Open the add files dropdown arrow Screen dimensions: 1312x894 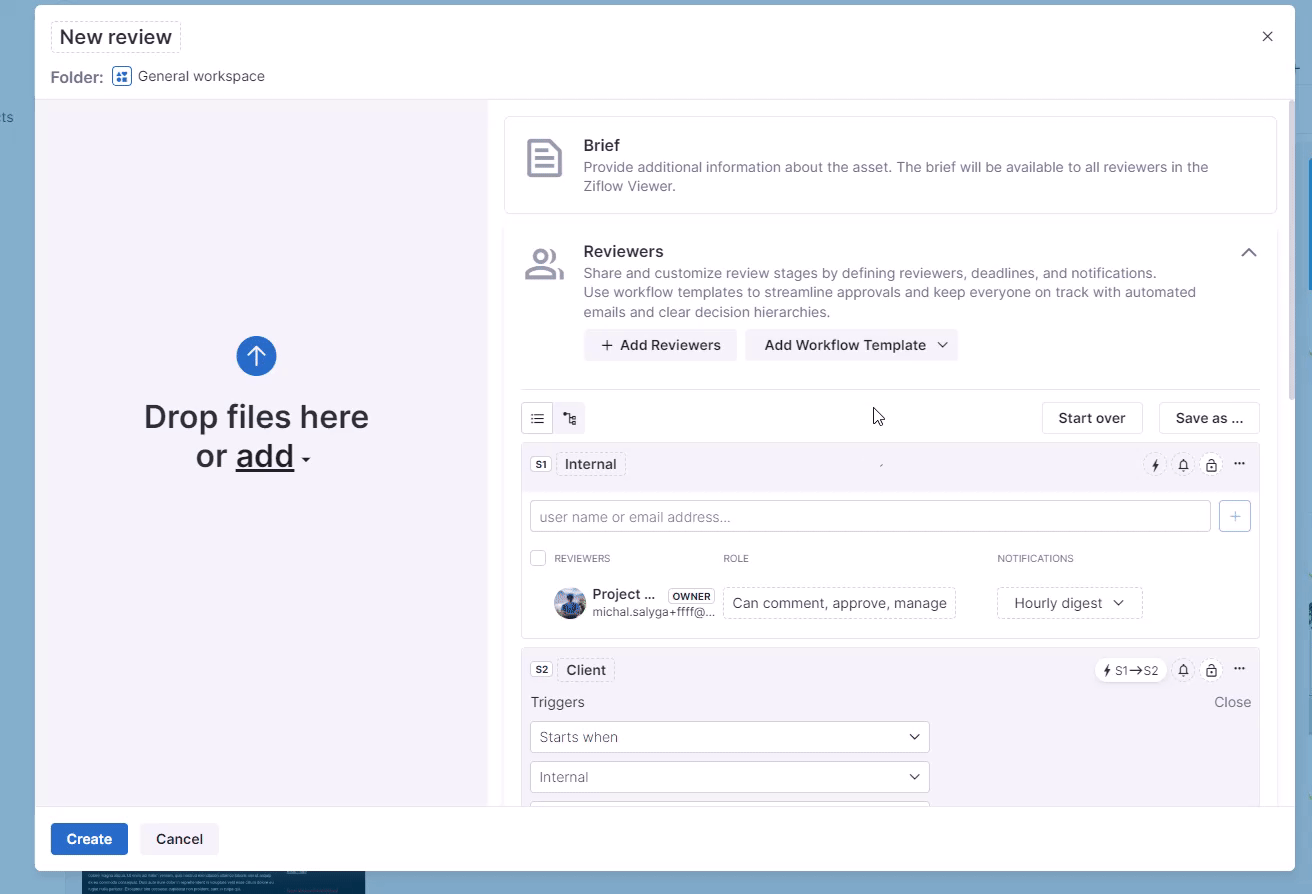point(306,460)
